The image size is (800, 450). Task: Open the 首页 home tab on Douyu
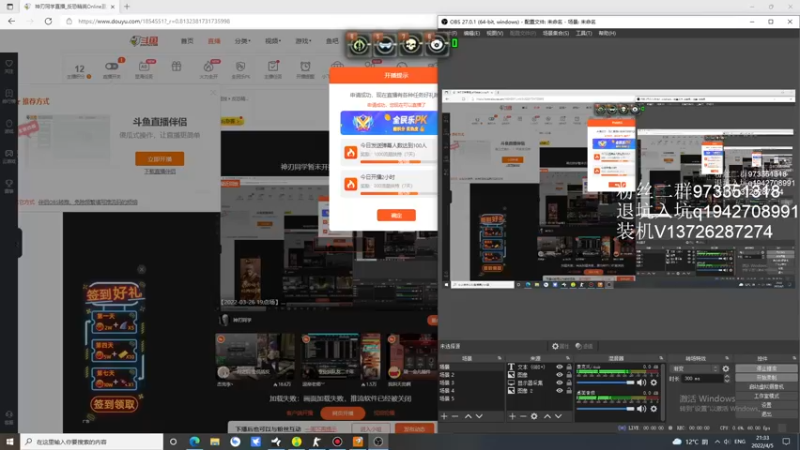pyautogui.click(x=187, y=41)
